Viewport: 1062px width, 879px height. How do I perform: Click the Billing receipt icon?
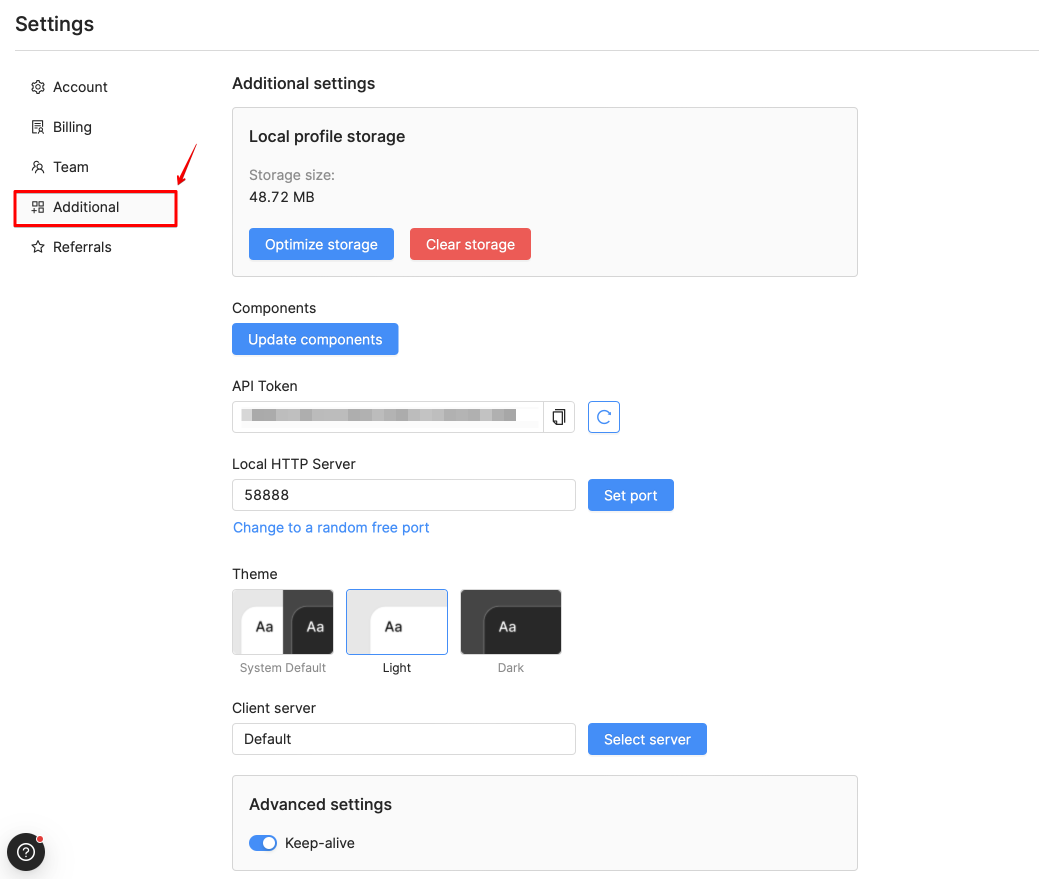[x=38, y=127]
